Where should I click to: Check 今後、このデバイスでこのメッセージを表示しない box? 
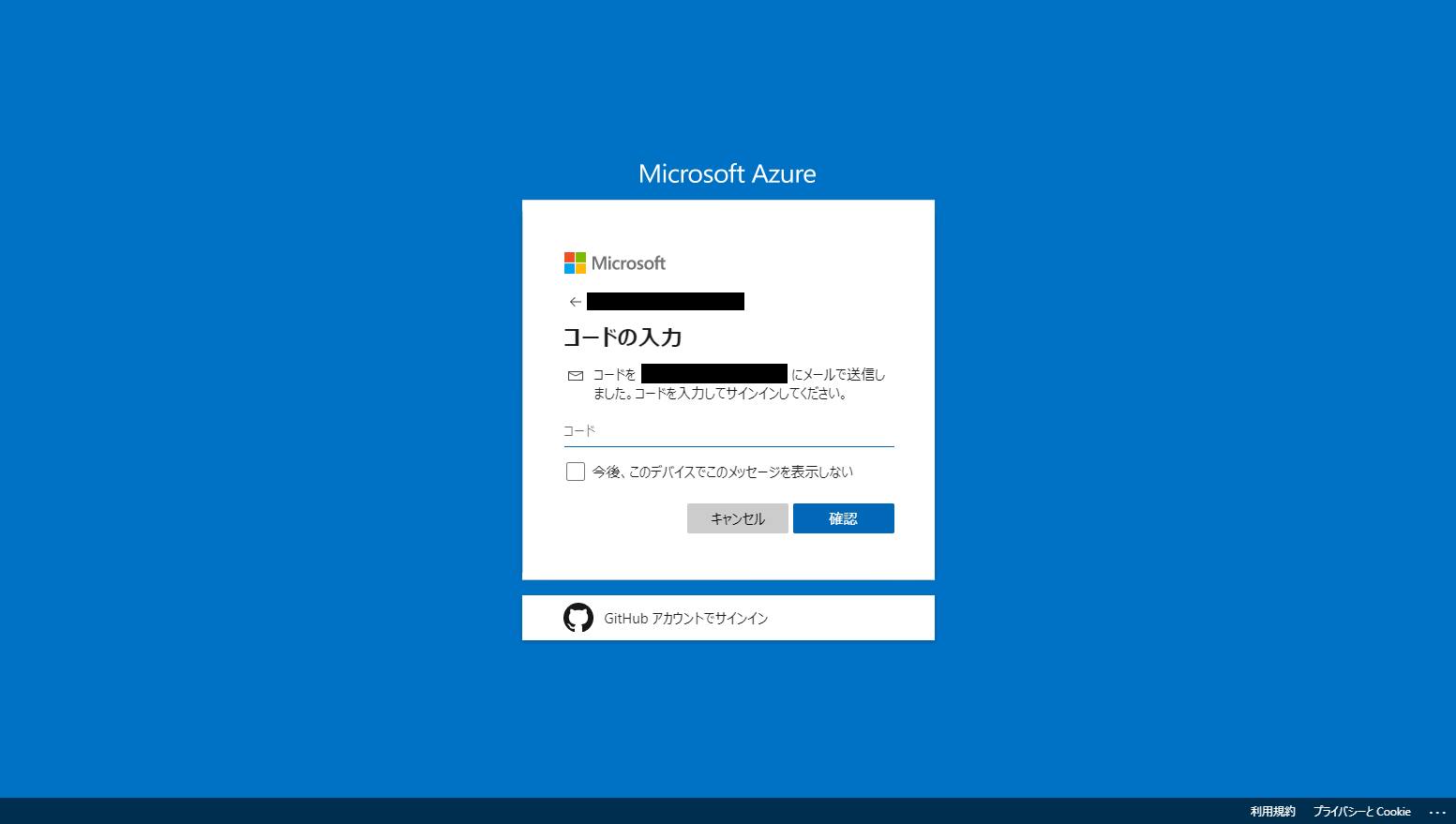(576, 472)
